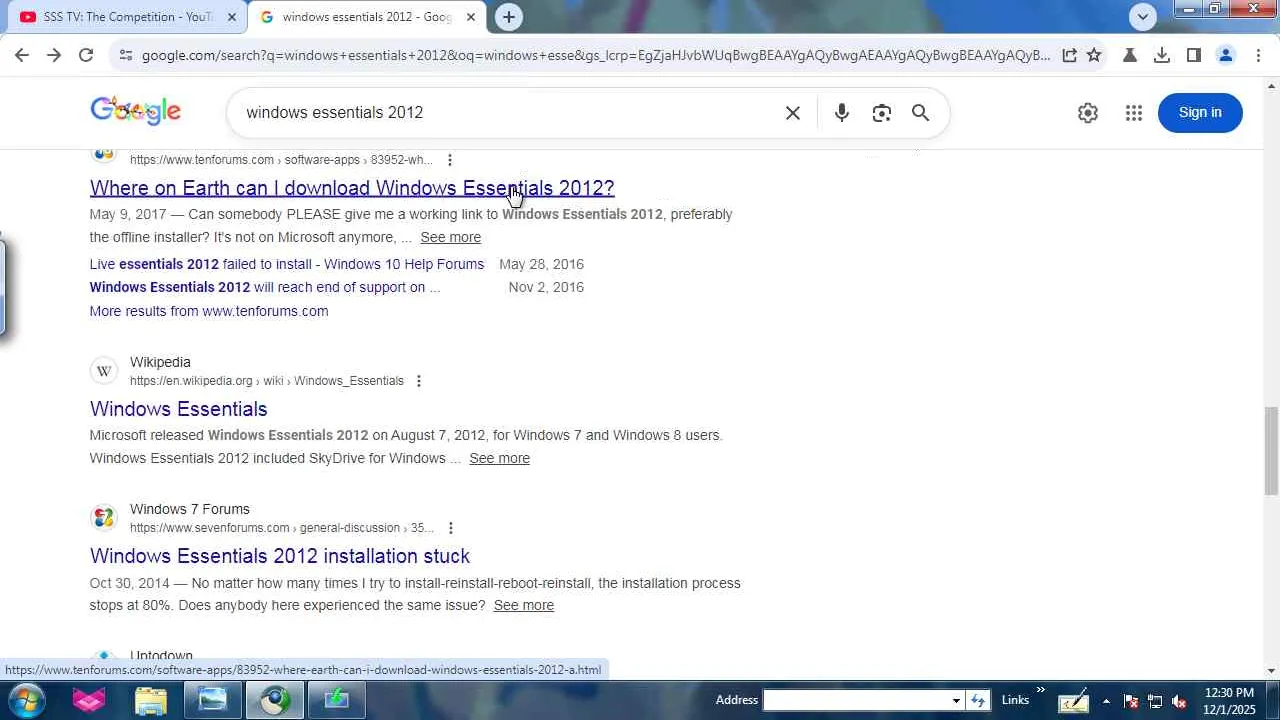
Task: Expand tenforums snippet with See more
Action: point(451,237)
